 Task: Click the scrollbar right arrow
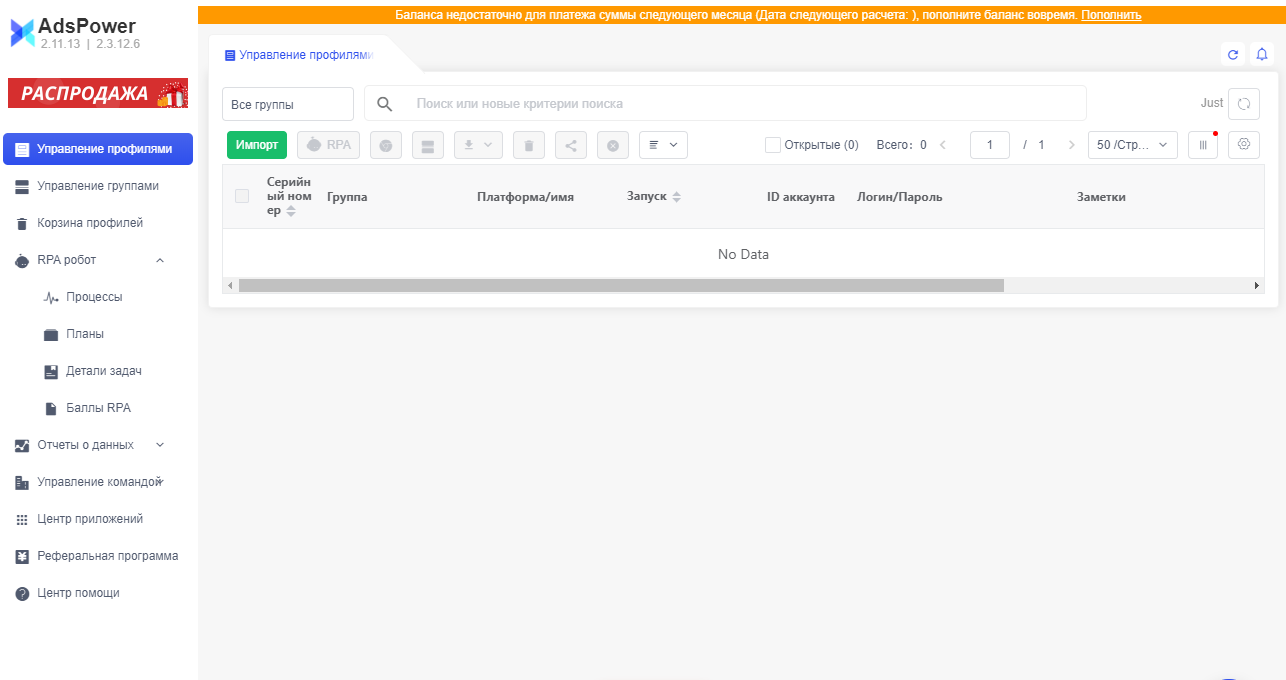coord(1257,285)
